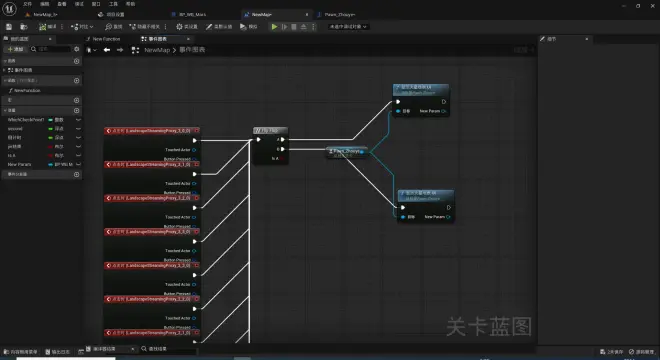Open My Blueprint settings gear
The image size is (660, 360).
tap(77, 49)
